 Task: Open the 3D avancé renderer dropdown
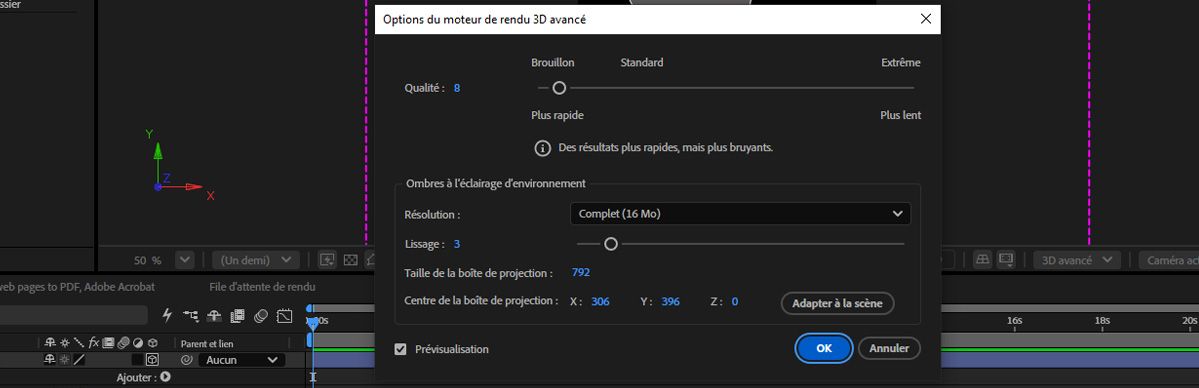tap(1077, 260)
